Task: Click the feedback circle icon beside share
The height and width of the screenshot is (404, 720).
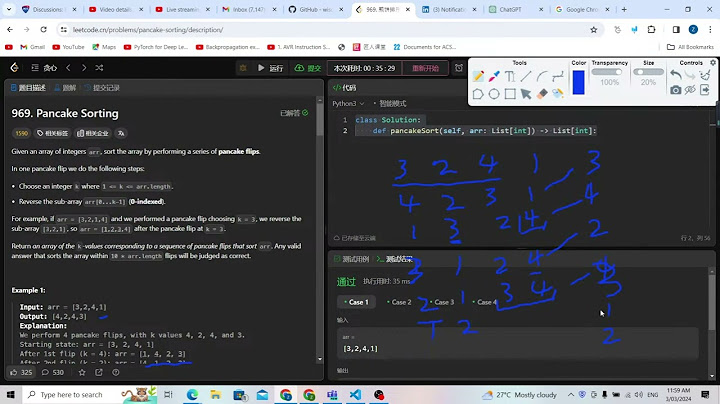Action: pos(116,372)
